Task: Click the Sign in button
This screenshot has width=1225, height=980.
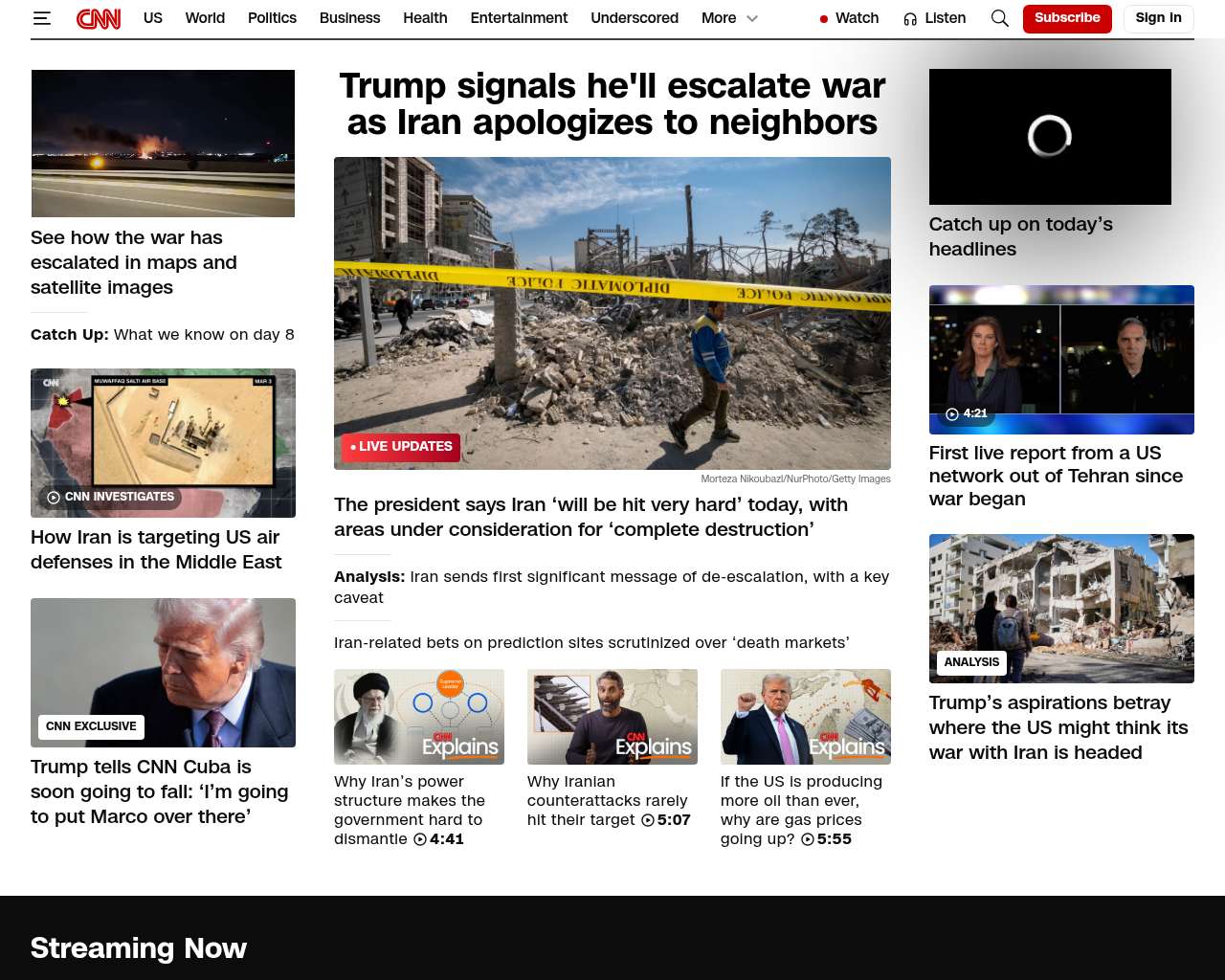Action: pos(1158,18)
